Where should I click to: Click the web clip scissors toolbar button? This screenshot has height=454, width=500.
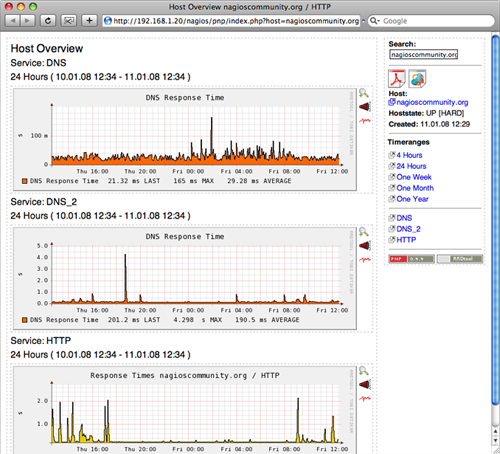68,21
